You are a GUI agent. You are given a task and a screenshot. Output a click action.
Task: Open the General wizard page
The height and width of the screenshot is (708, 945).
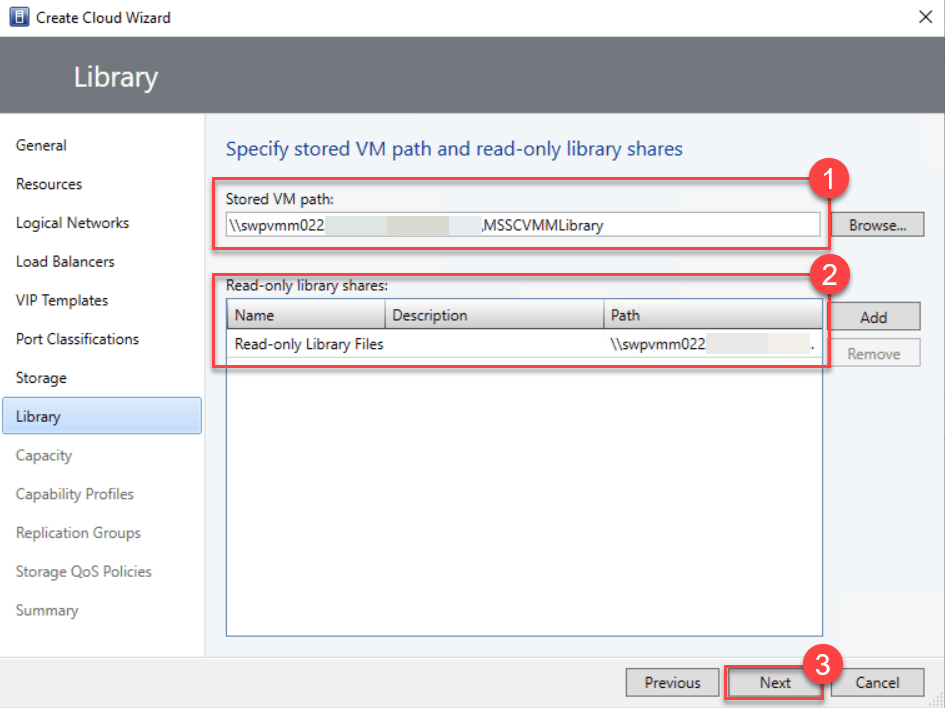tap(41, 145)
